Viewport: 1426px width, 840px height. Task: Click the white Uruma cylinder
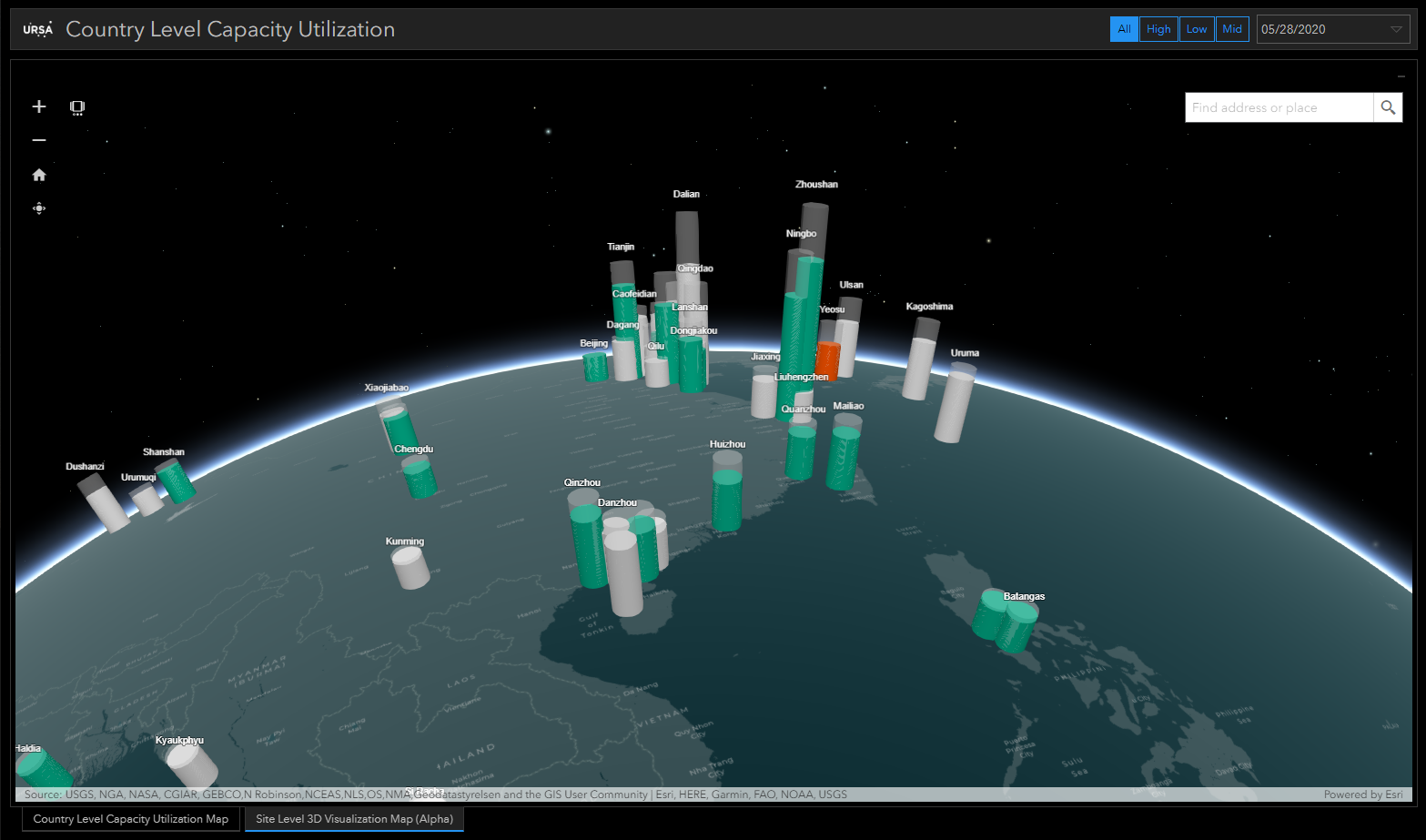tap(954, 406)
